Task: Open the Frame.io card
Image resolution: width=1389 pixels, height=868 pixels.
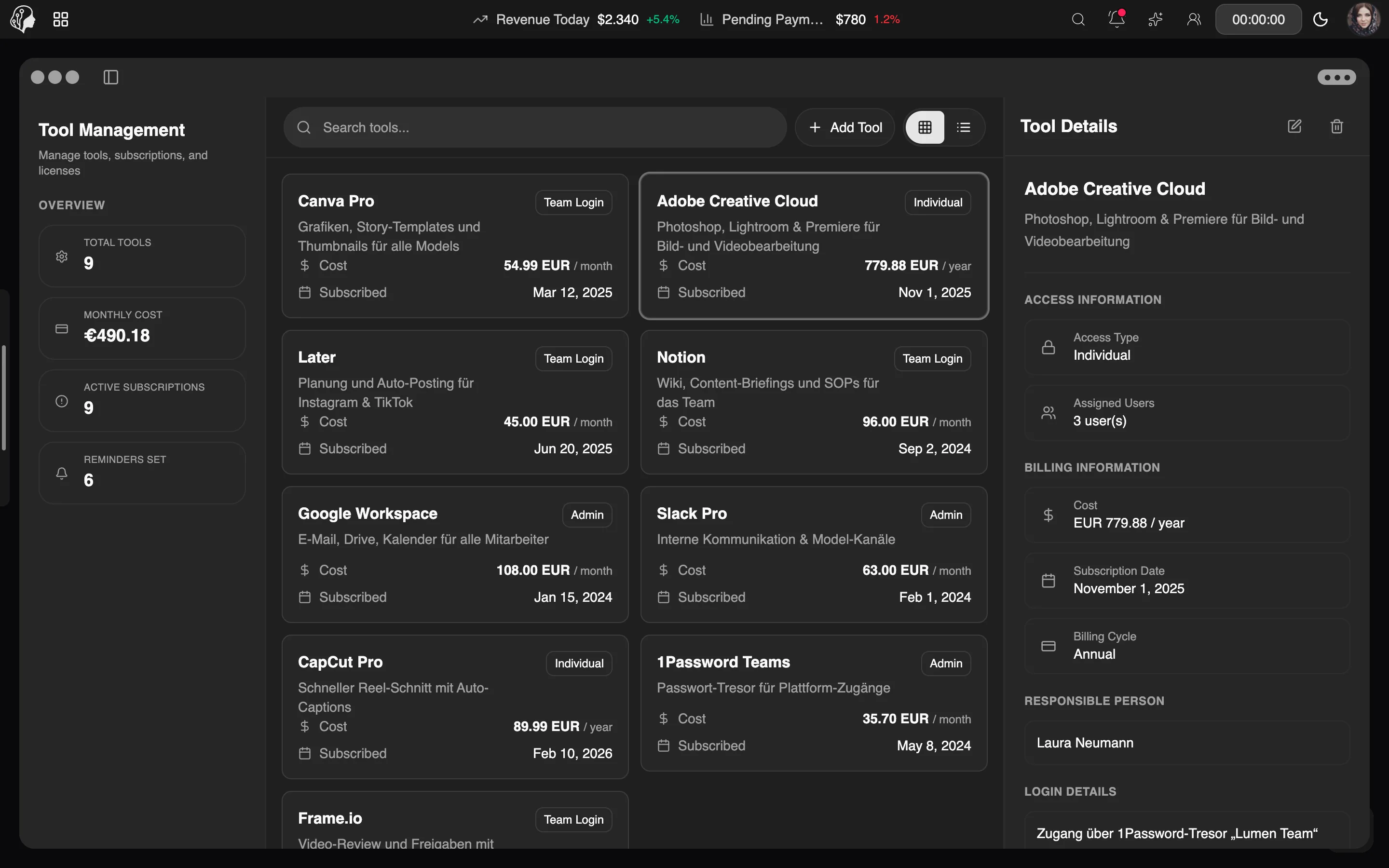Action: [455, 820]
